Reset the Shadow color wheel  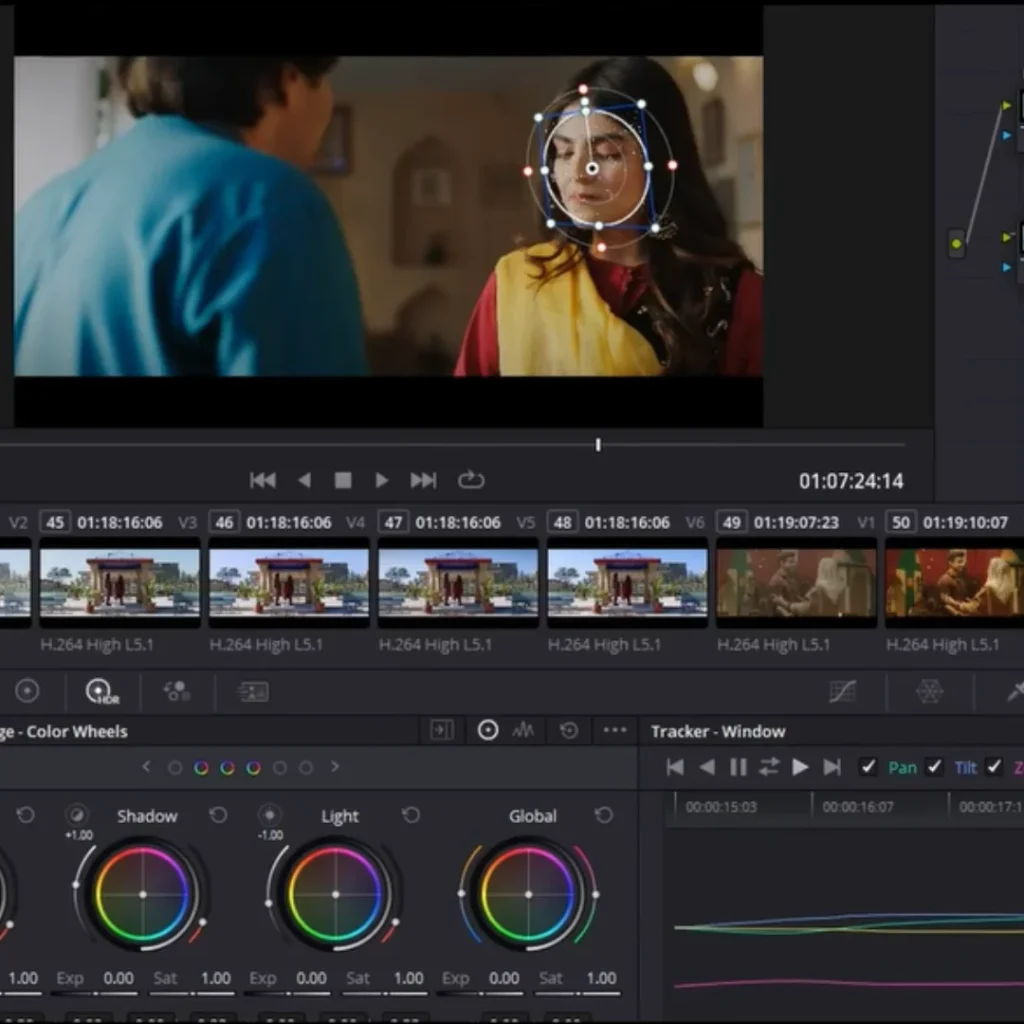218,815
